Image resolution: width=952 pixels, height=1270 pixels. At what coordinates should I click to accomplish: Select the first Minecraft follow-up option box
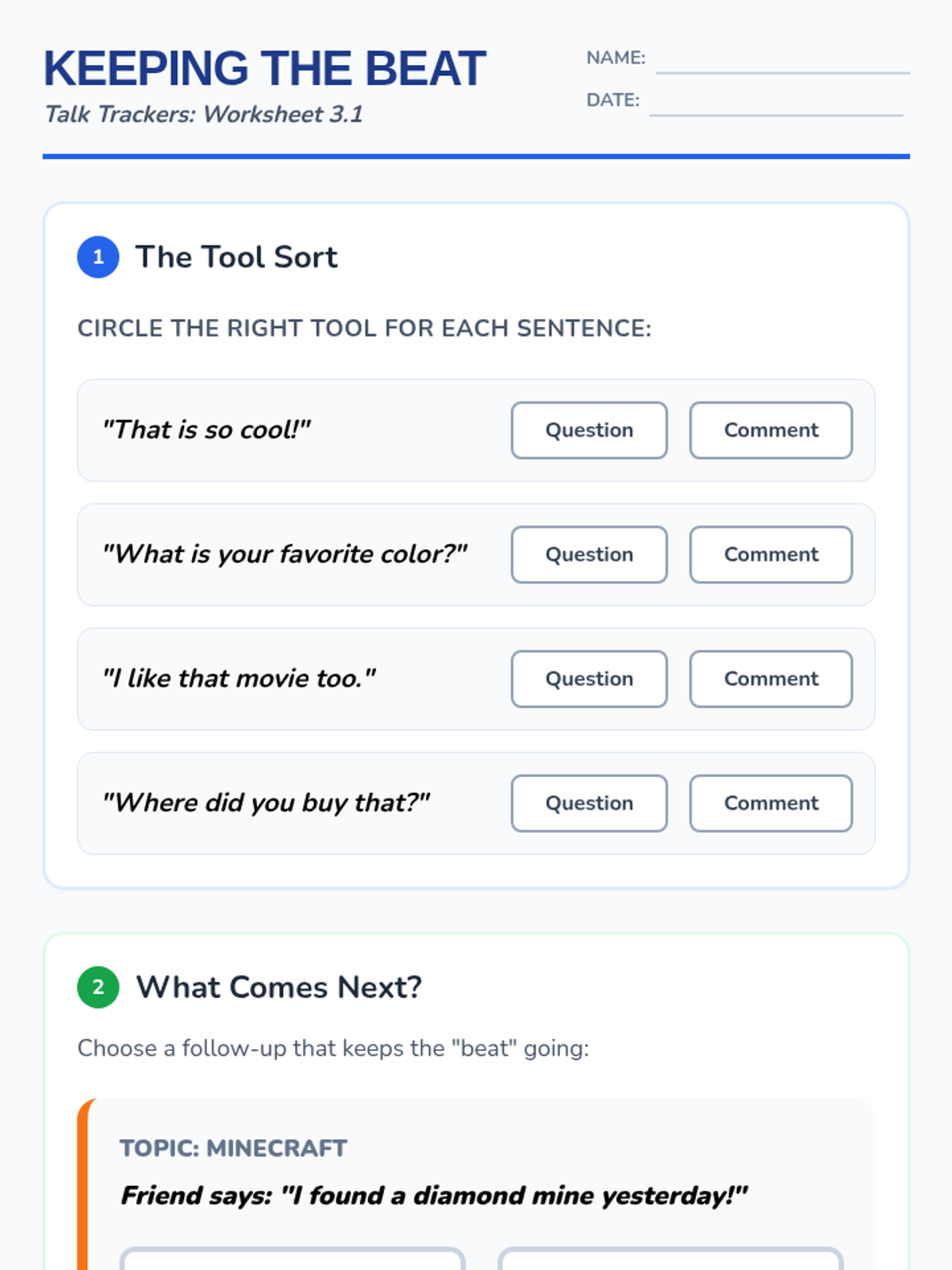click(292, 1259)
